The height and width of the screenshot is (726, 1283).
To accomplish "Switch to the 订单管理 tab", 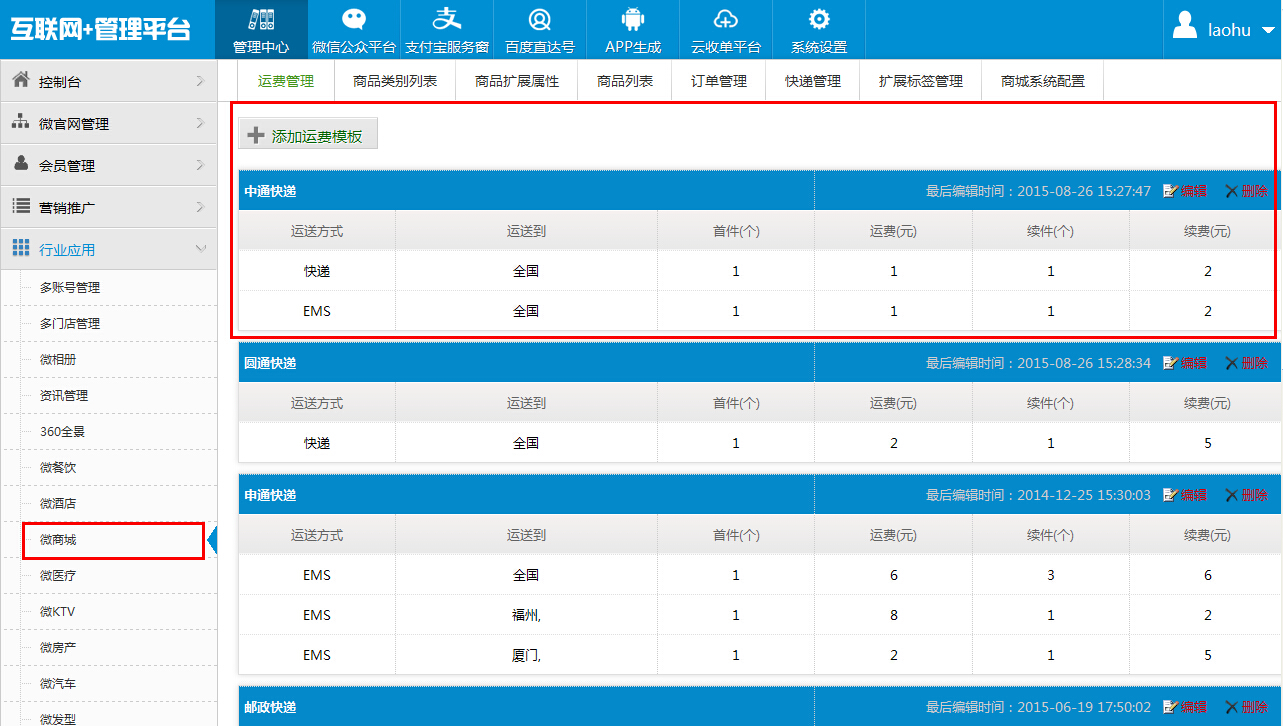I will 719,81.
